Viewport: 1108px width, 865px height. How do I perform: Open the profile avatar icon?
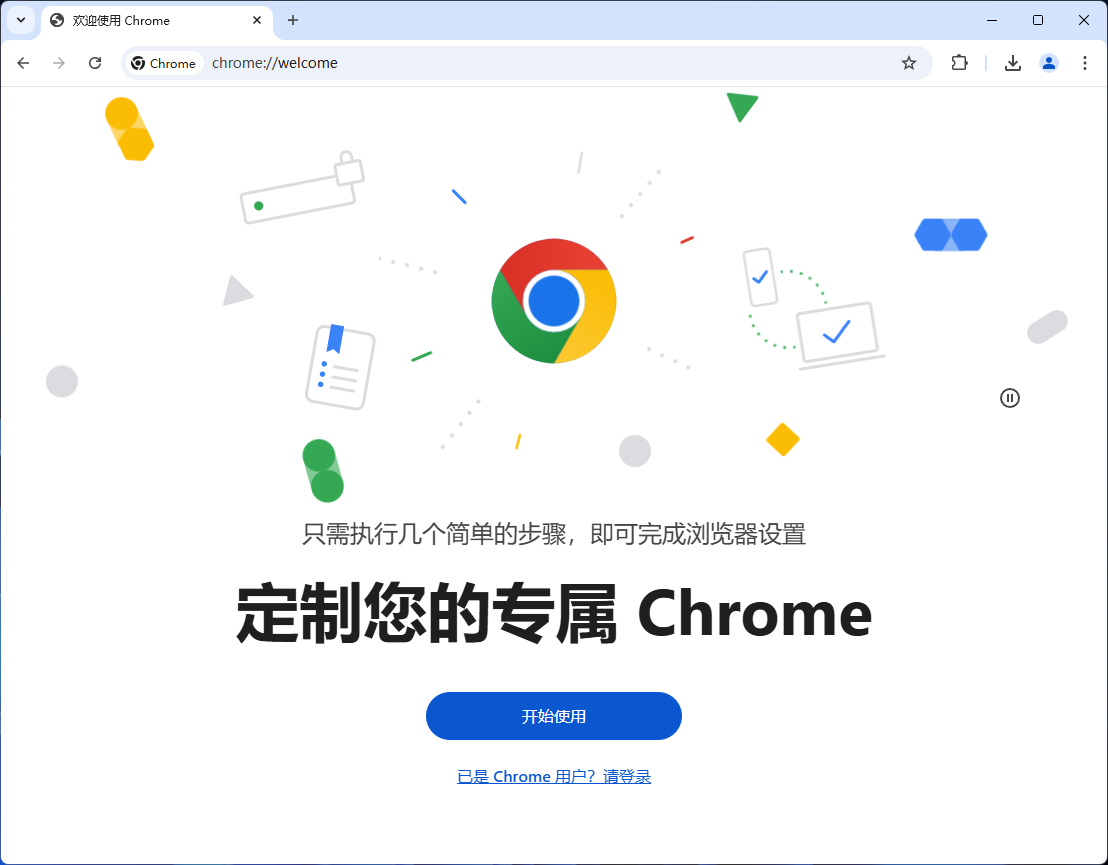point(1049,63)
